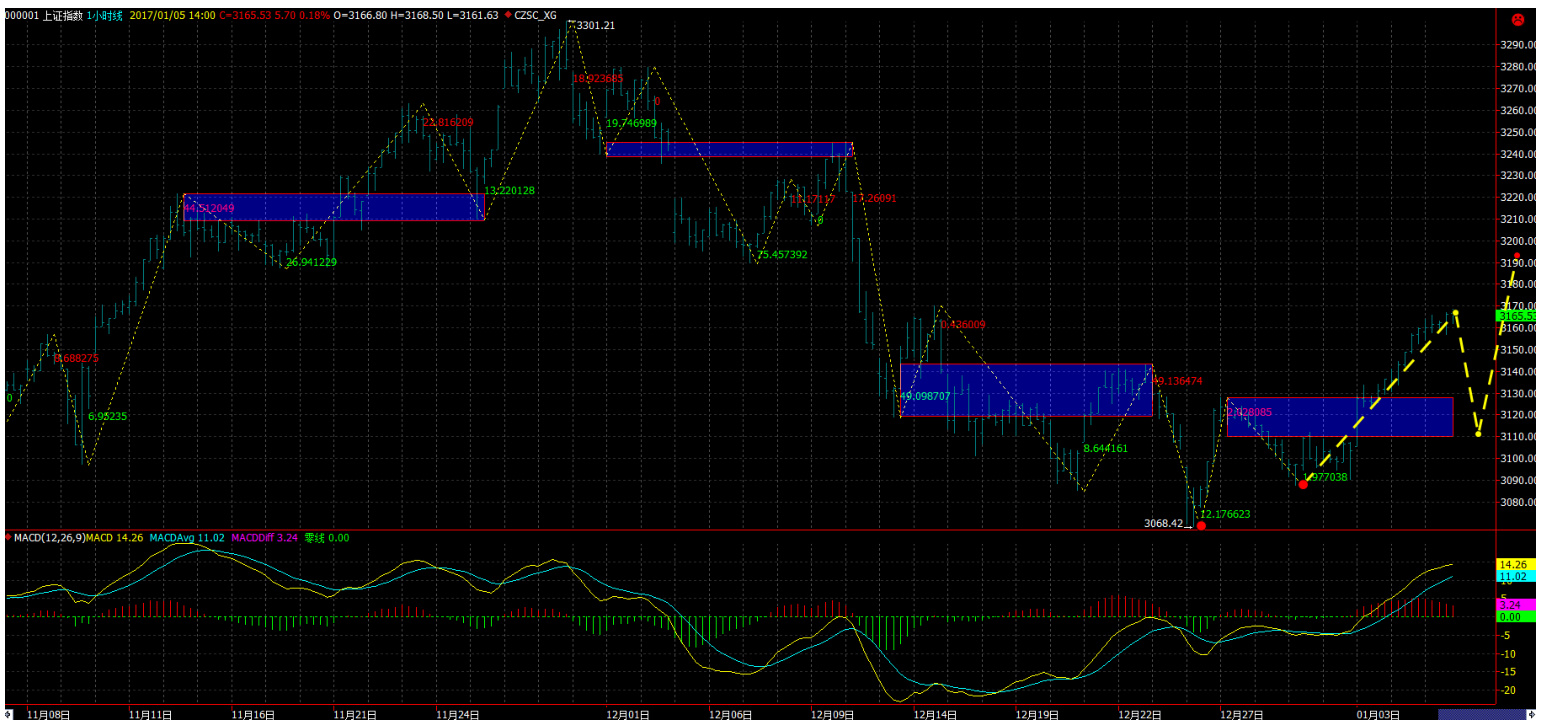Click the red face icon atop price axis
This screenshot has height=723, width=1545.
click(1517, 18)
